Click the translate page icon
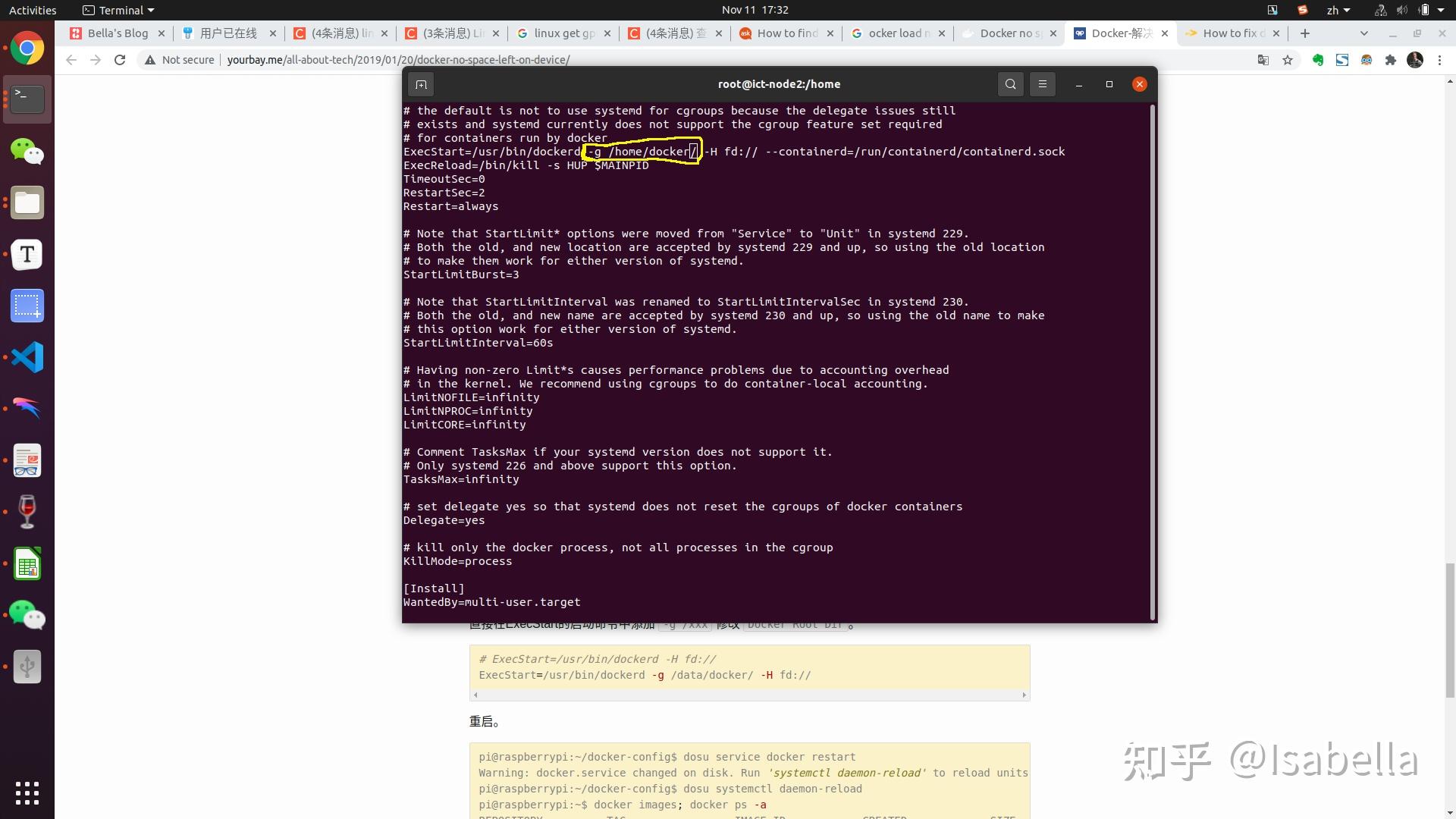 (x=1263, y=60)
